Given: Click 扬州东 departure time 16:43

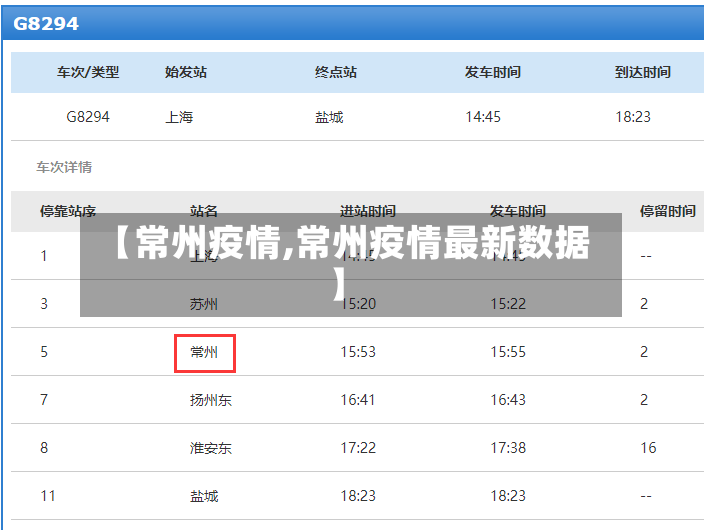Looking at the screenshot, I should (508, 400).
